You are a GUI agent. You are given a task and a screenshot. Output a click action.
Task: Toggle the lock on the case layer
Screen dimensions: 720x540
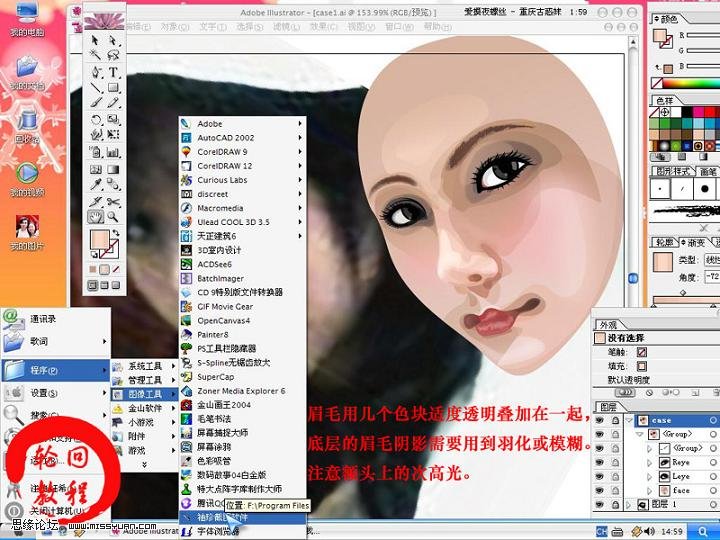click(x=615, y=420)
